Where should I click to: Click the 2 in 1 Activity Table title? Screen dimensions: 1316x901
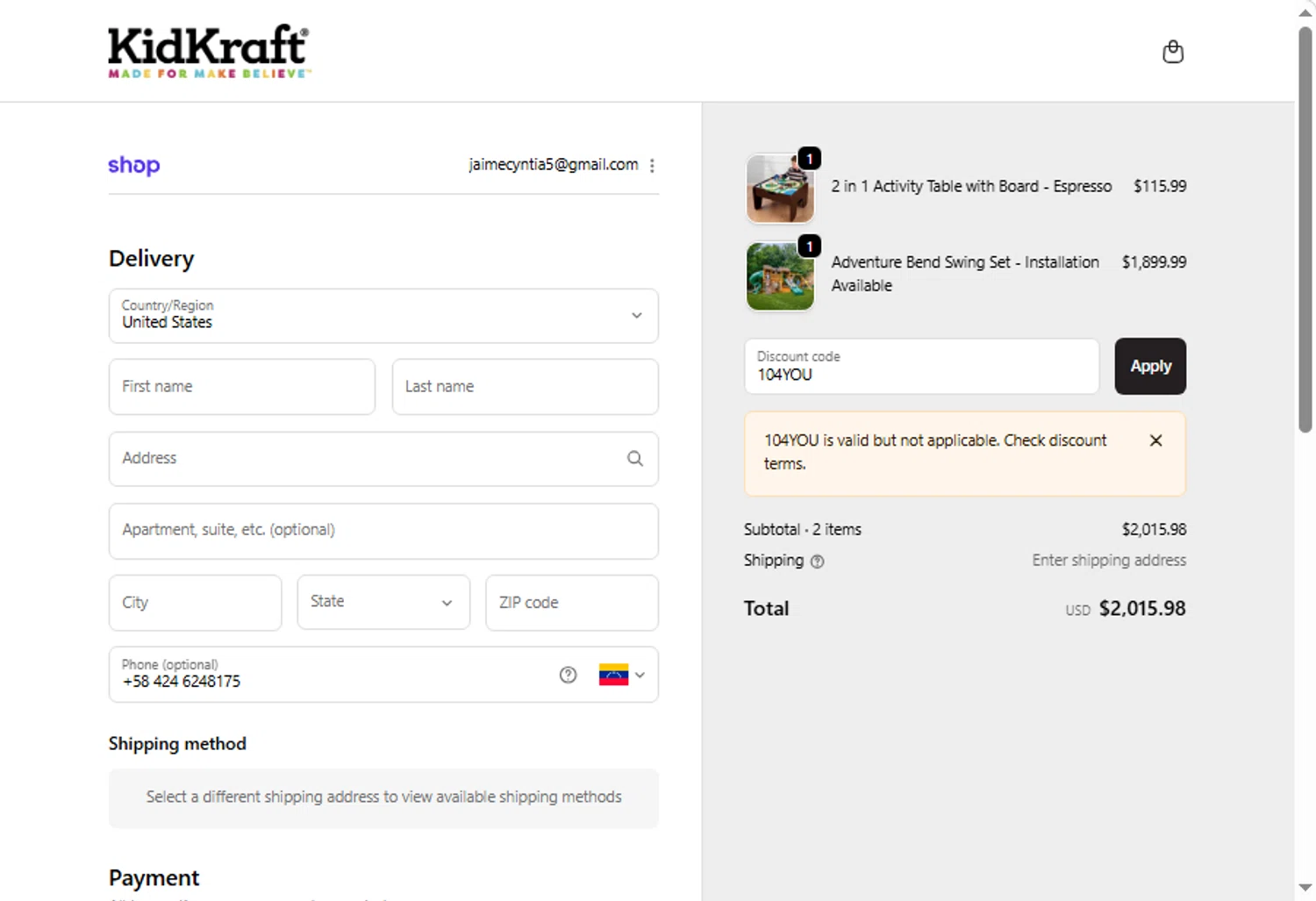coord(971,186)
